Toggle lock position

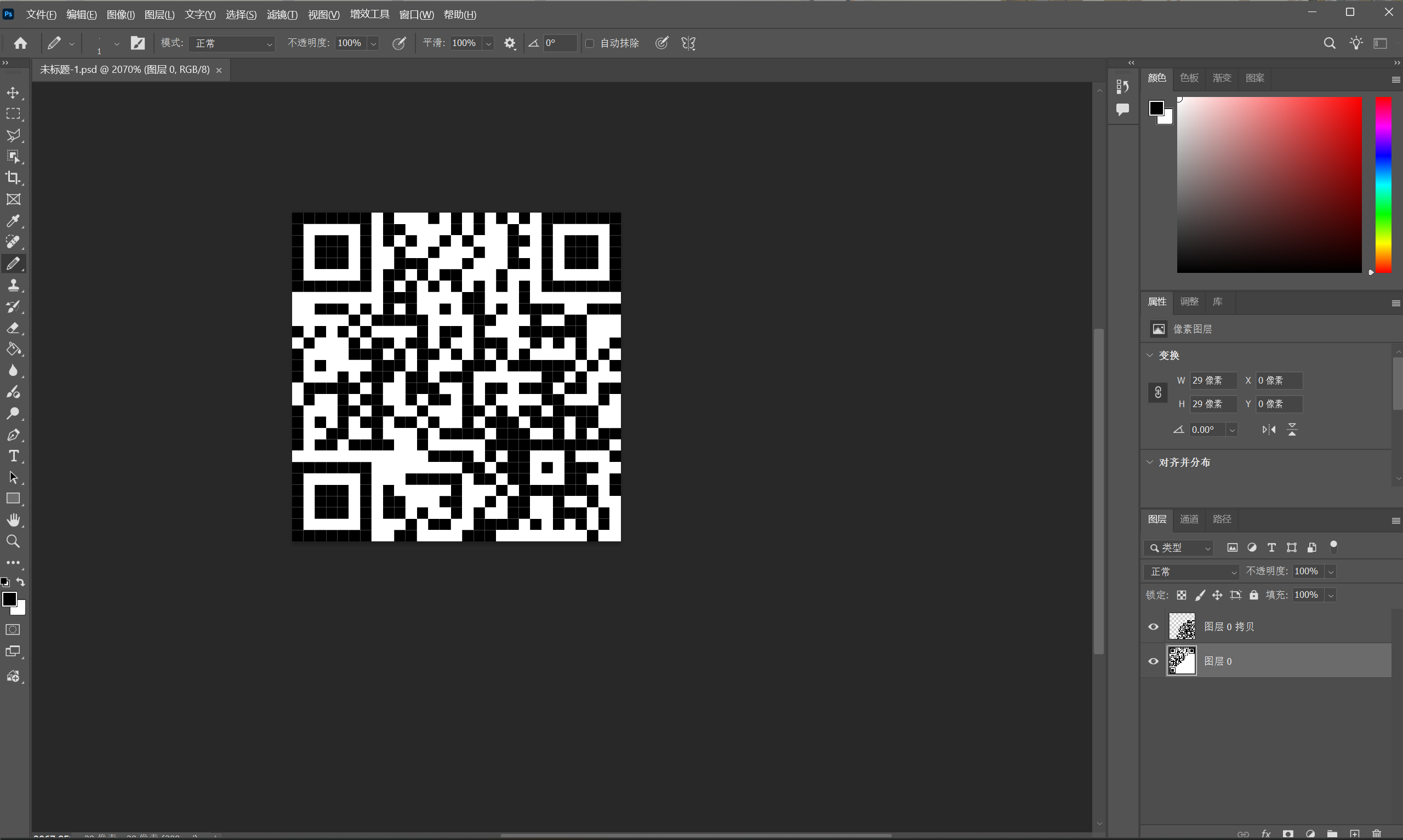coord(1217,595)
